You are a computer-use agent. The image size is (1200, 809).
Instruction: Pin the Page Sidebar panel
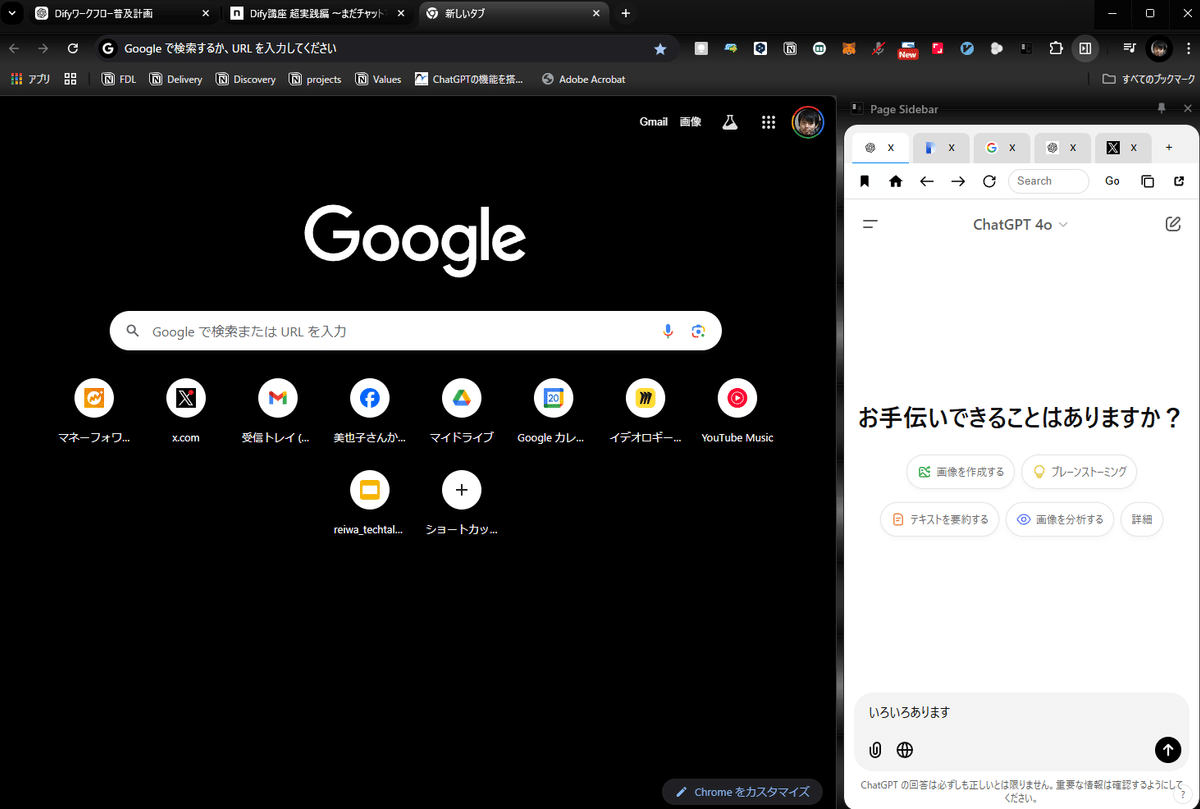(1160, 108)
